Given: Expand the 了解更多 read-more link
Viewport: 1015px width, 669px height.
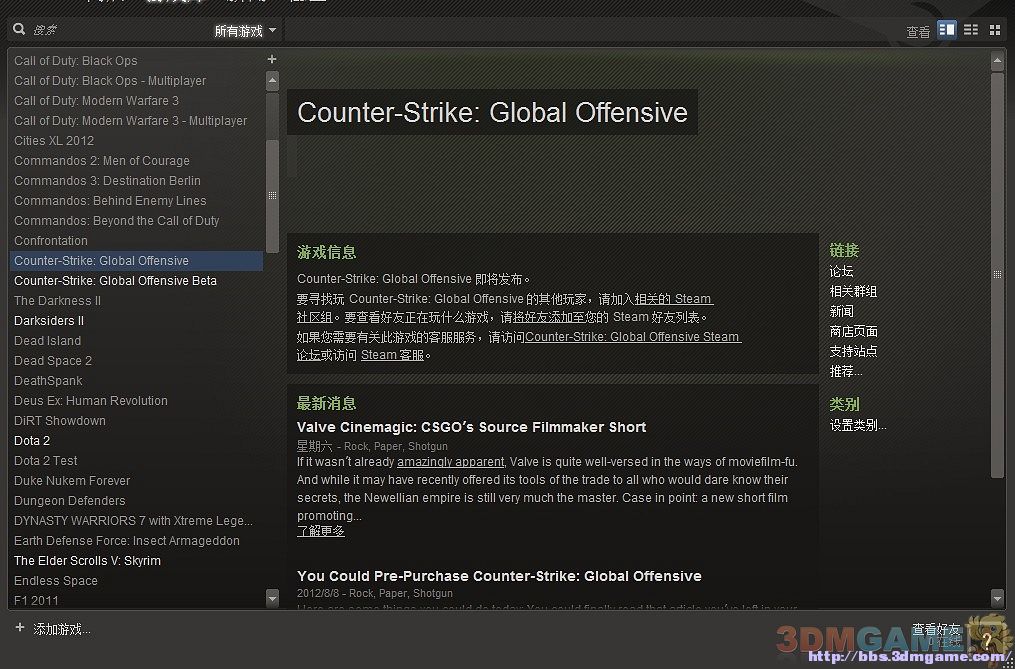Looking at the screenshot, I should (x=321, y=531).
